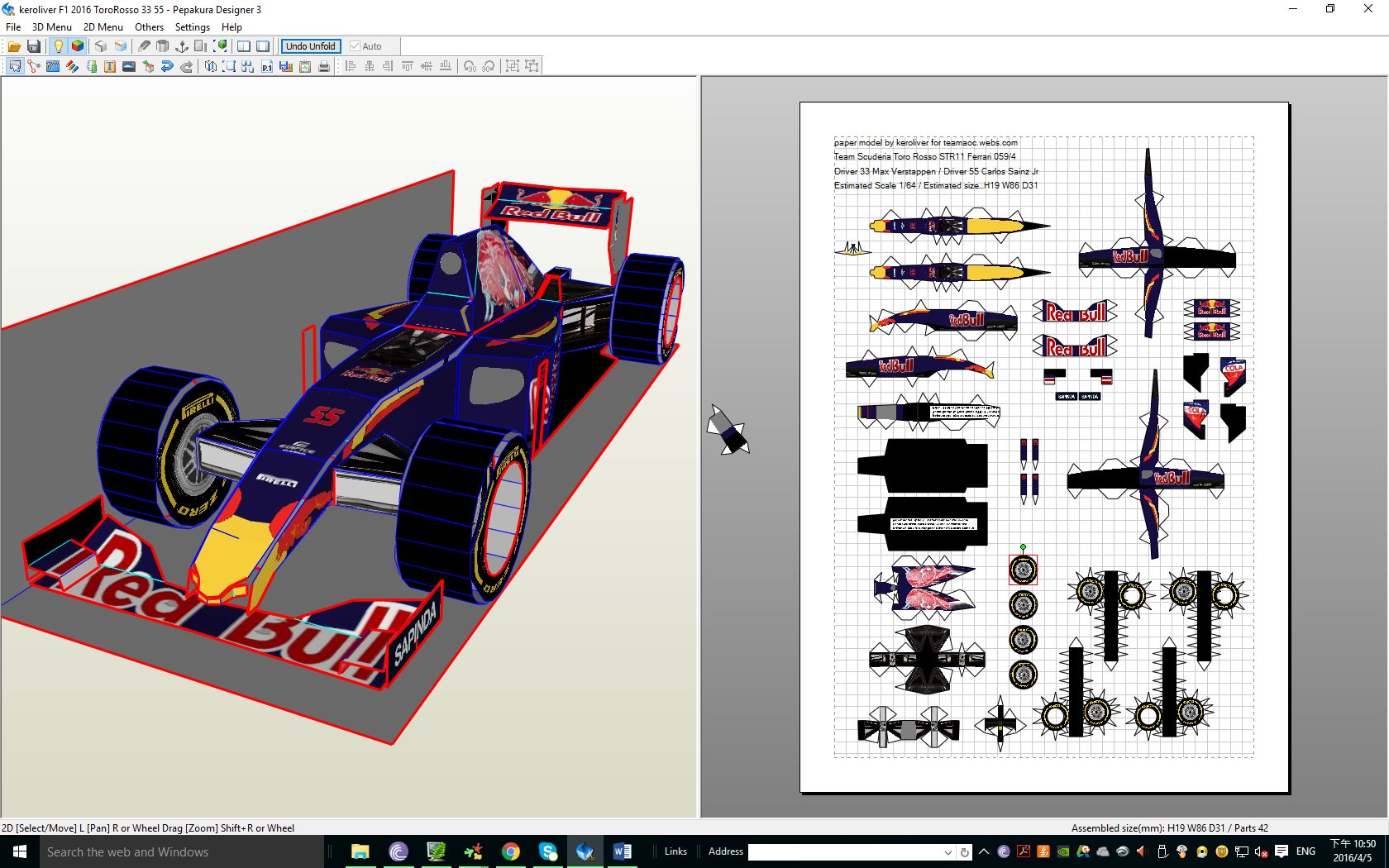Open the Others menu
The width and height of the screenshot is (1389, 868).
(x=149, y=26)
